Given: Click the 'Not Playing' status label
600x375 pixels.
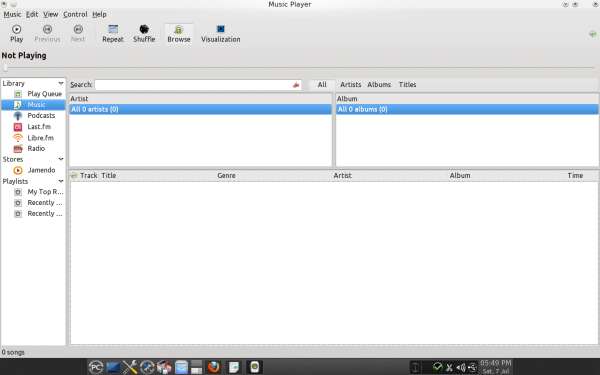Looking at the screenshot, I should tap(24, 55).
